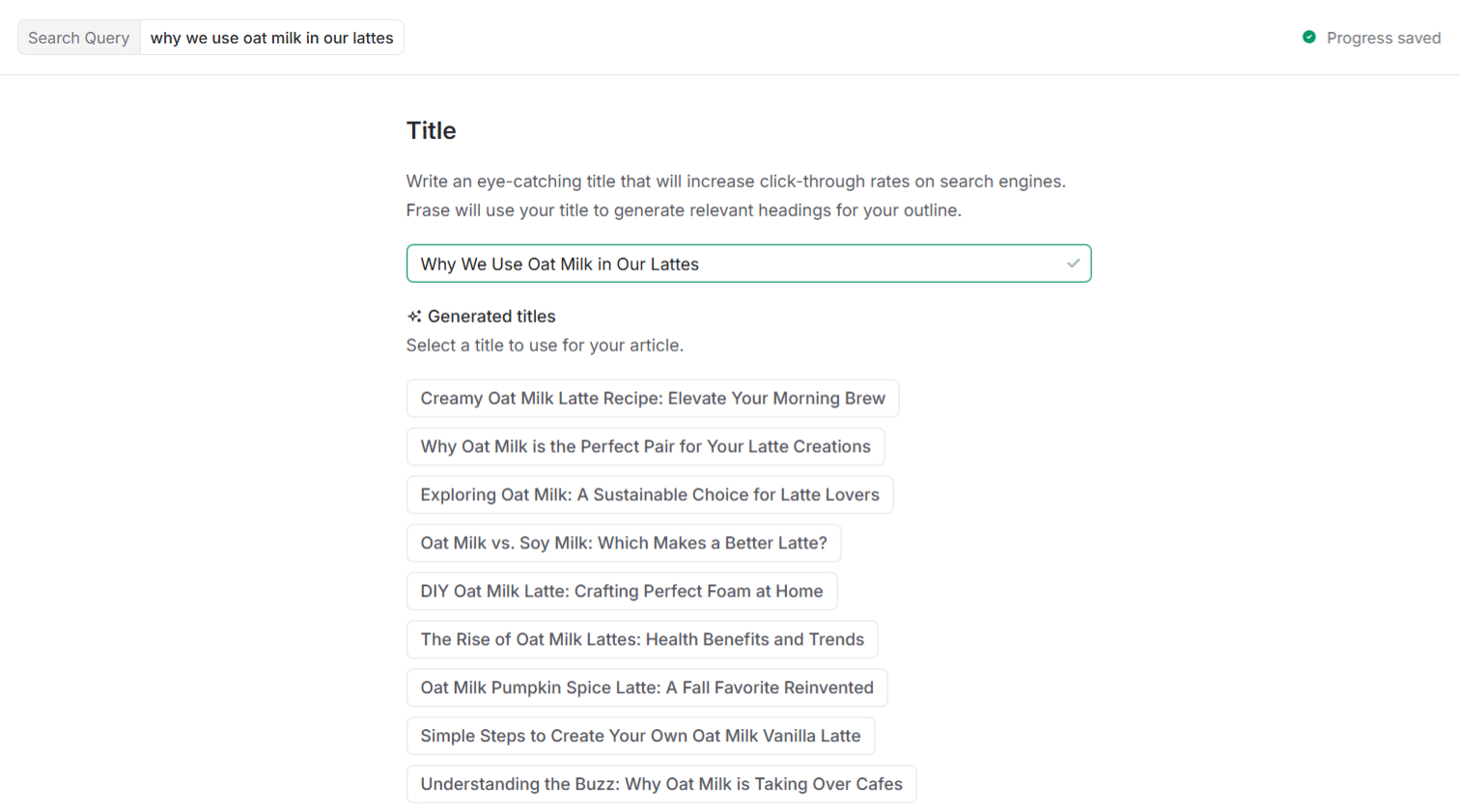Click the 'Generated titles' heading text
This screenshot has height=812, width=1461.
[x=492, y=316]
